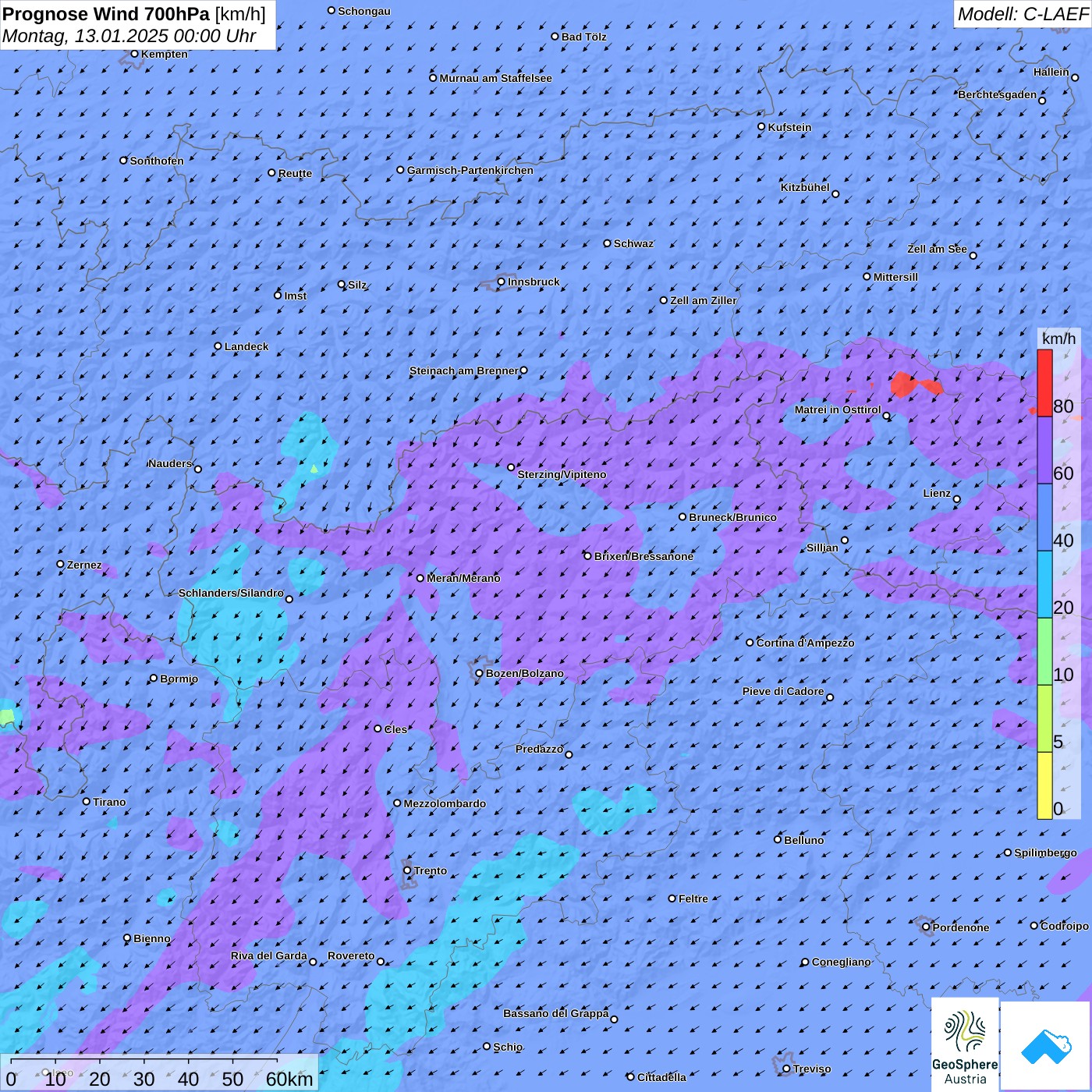Click the Bormio city marker
The image size is (1092, 1092).
point(154,679)
